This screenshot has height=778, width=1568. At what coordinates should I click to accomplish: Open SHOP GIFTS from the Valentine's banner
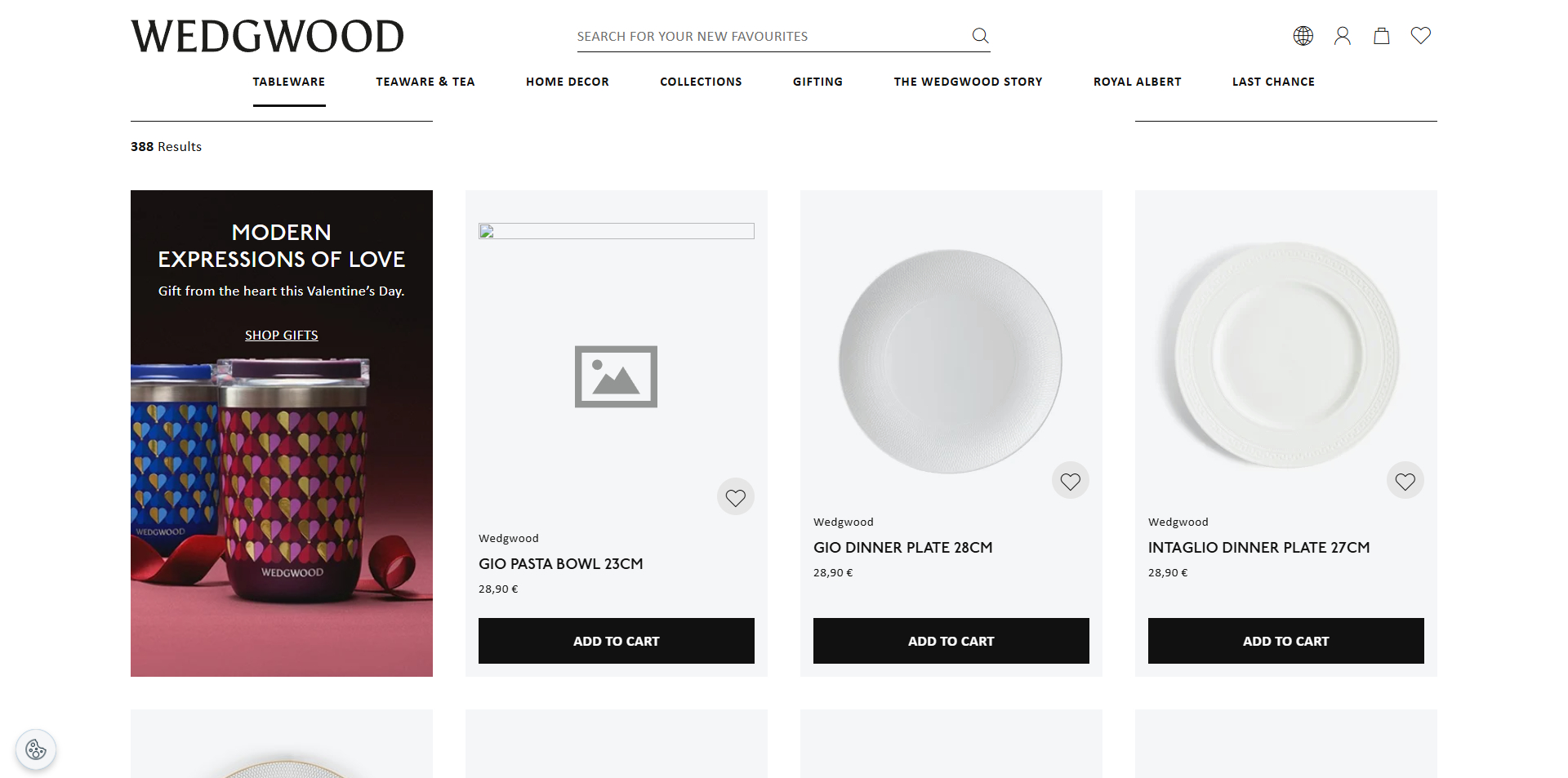click(281, 335)
